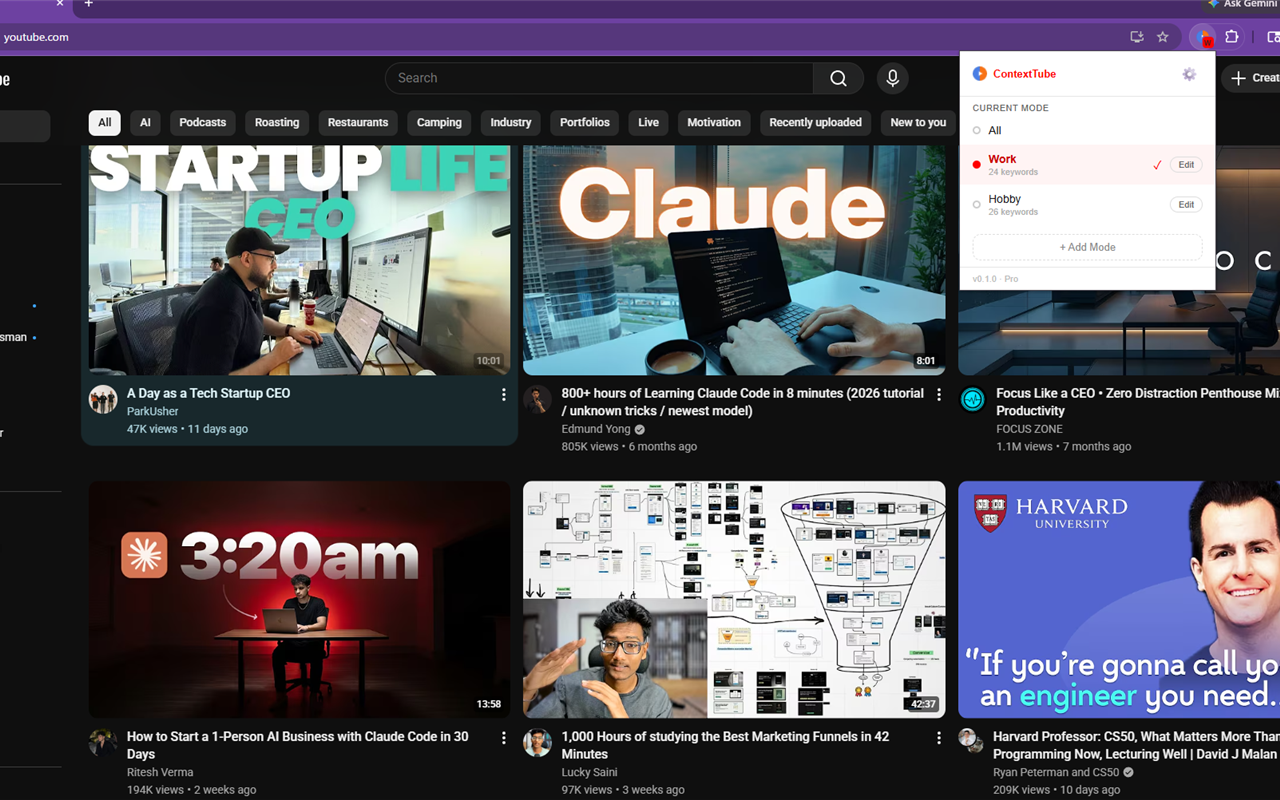
Task: Close the current browser tab
Action: click(60, 4)
